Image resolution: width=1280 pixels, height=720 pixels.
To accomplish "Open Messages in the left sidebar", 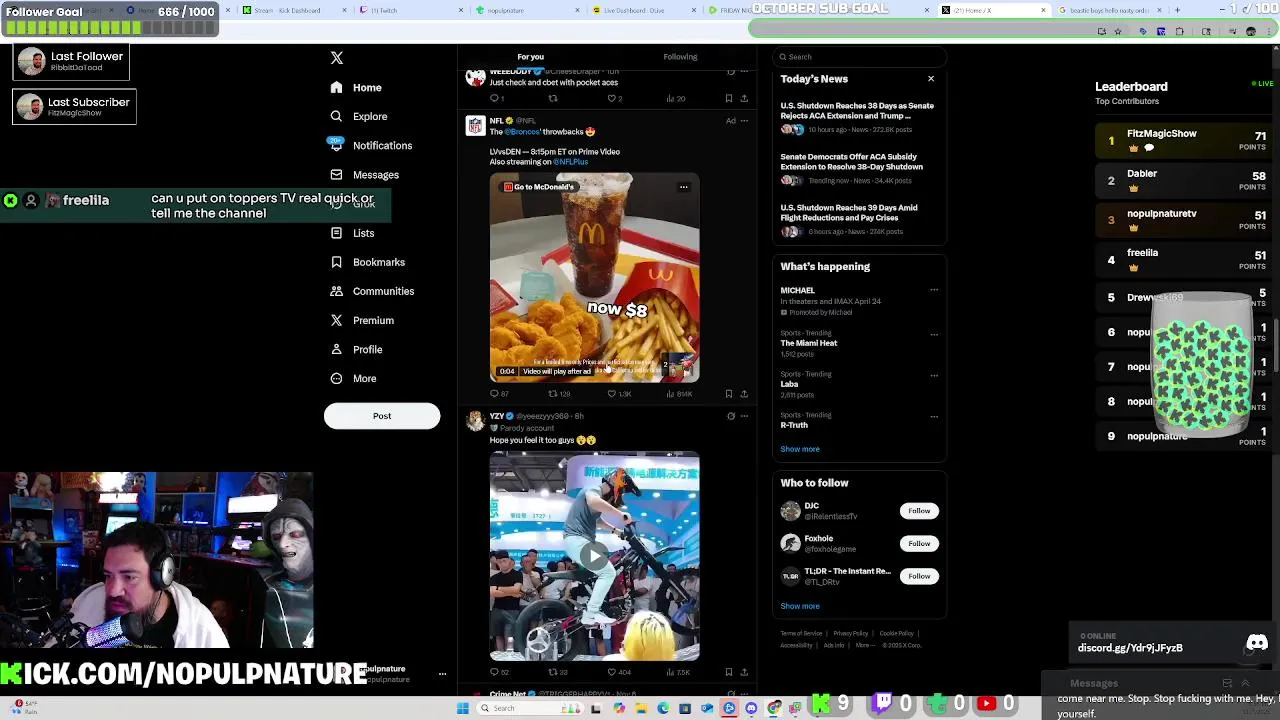I will (x=364, y=175).
